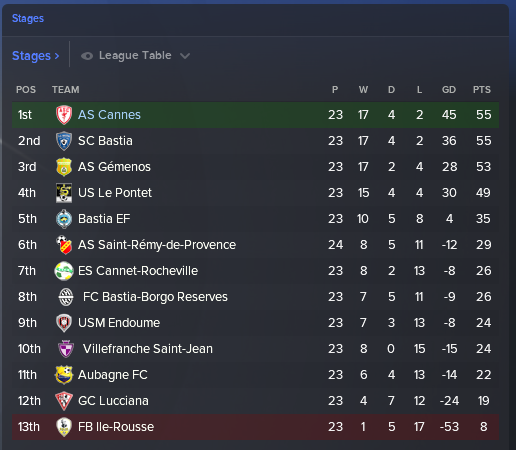Expand the League Table chevron arrow

[185, 56]
